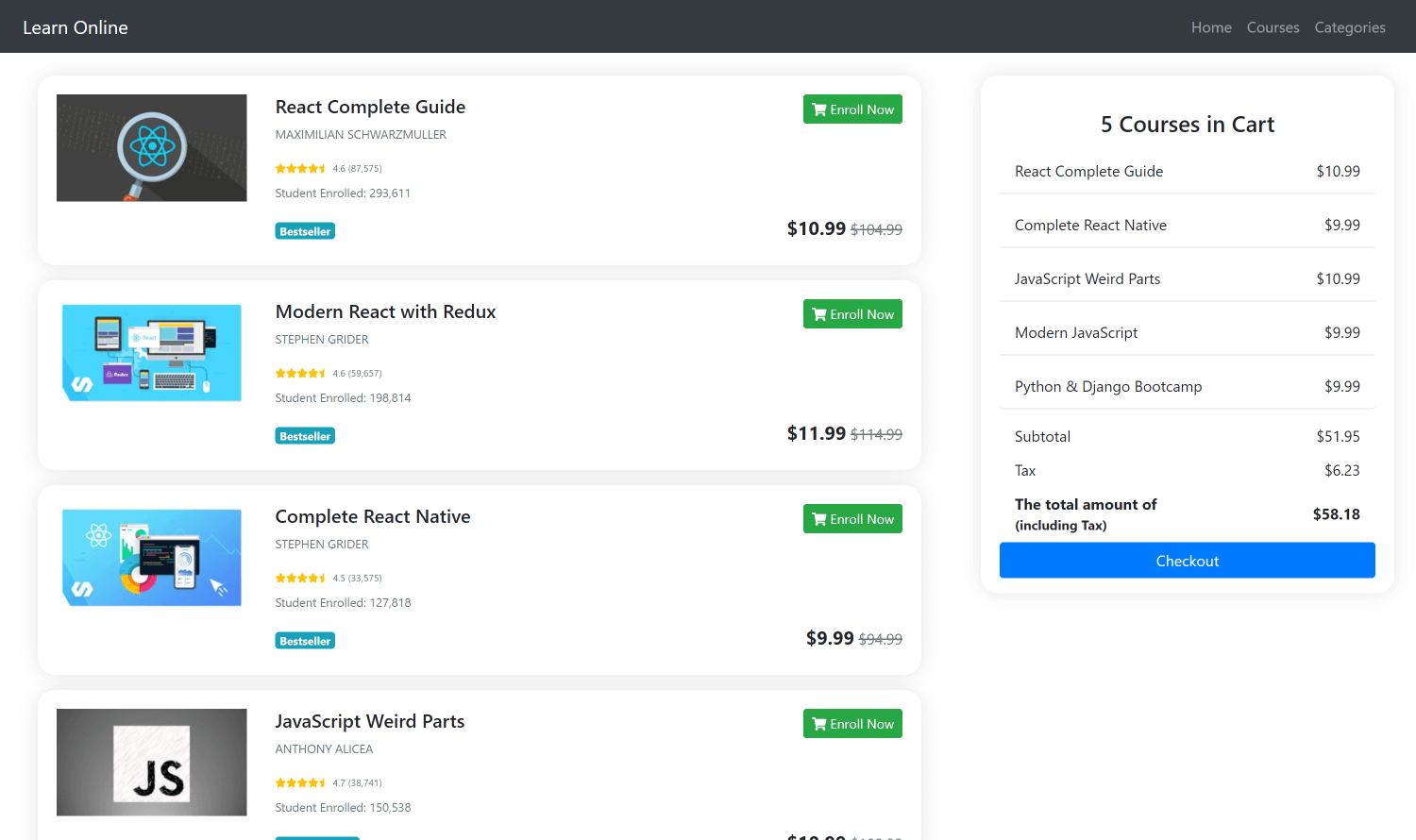Click Student Enrolled: 293,611 text
Screen dimensions: 1416x840
343,193
